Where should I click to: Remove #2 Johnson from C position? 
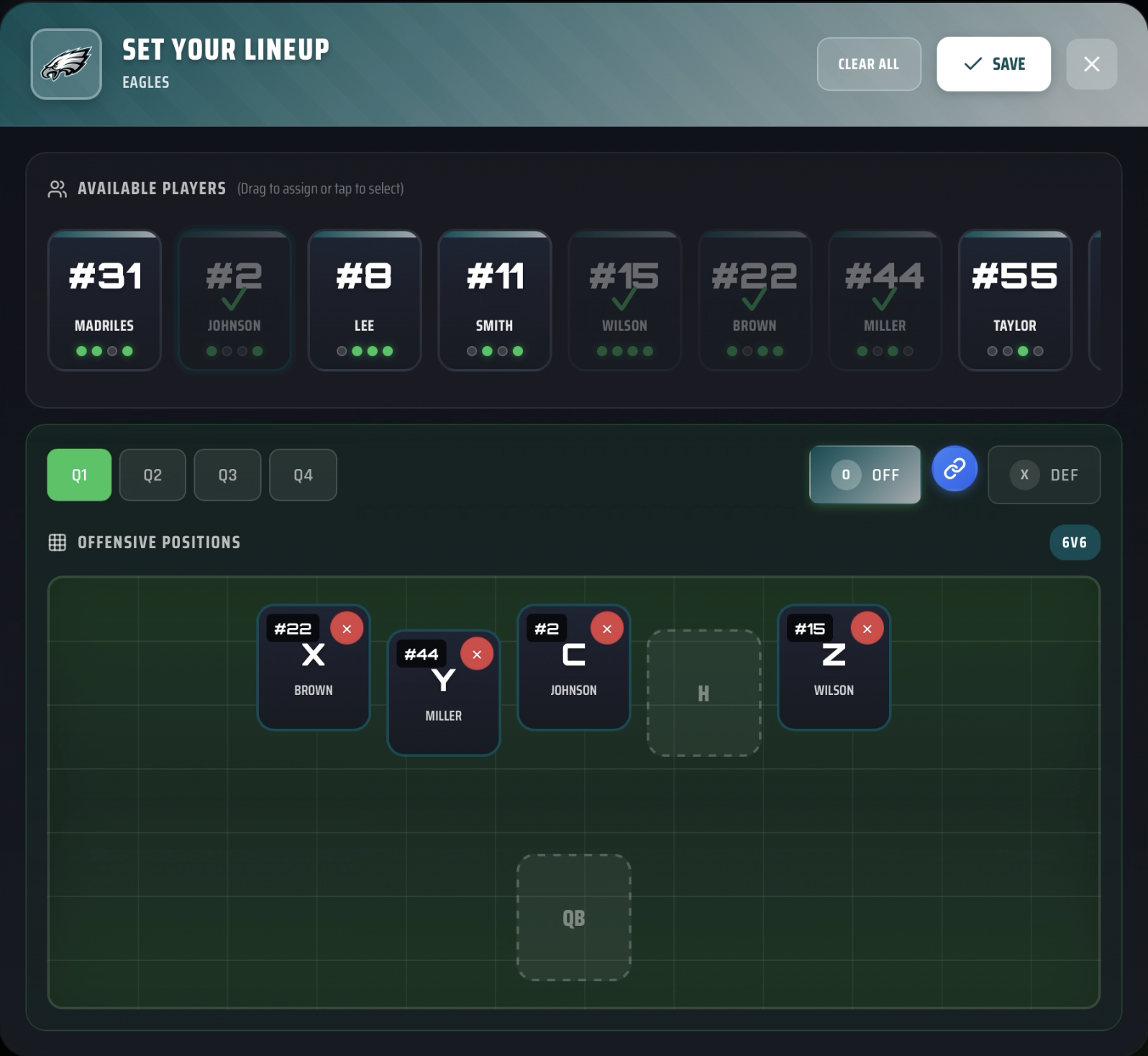pos(607,629)
